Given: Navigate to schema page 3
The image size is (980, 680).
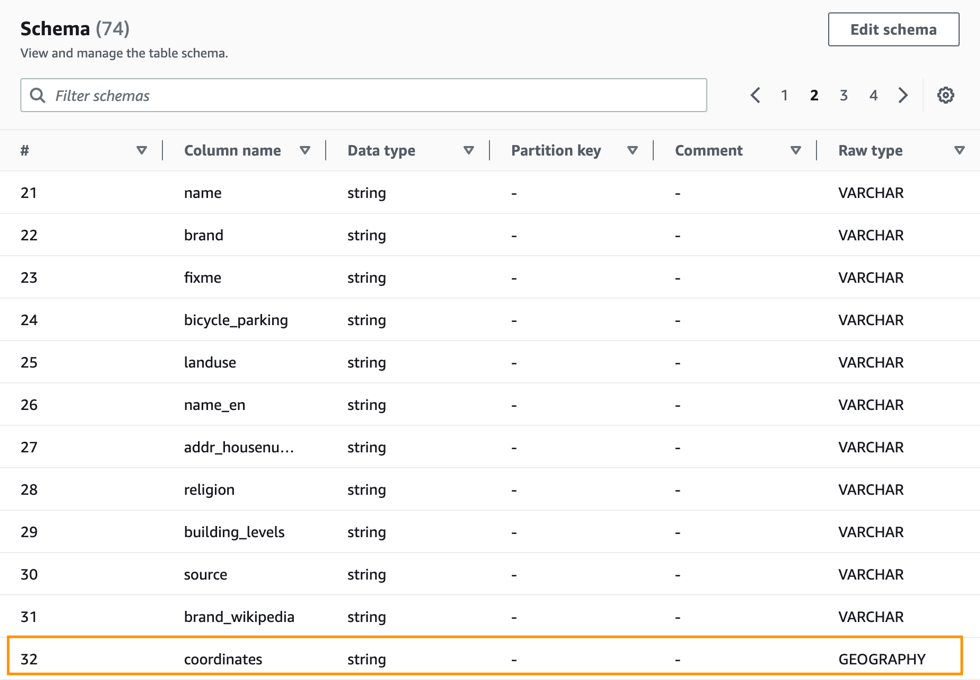Looking at the screenshot, I should (843, 95).
